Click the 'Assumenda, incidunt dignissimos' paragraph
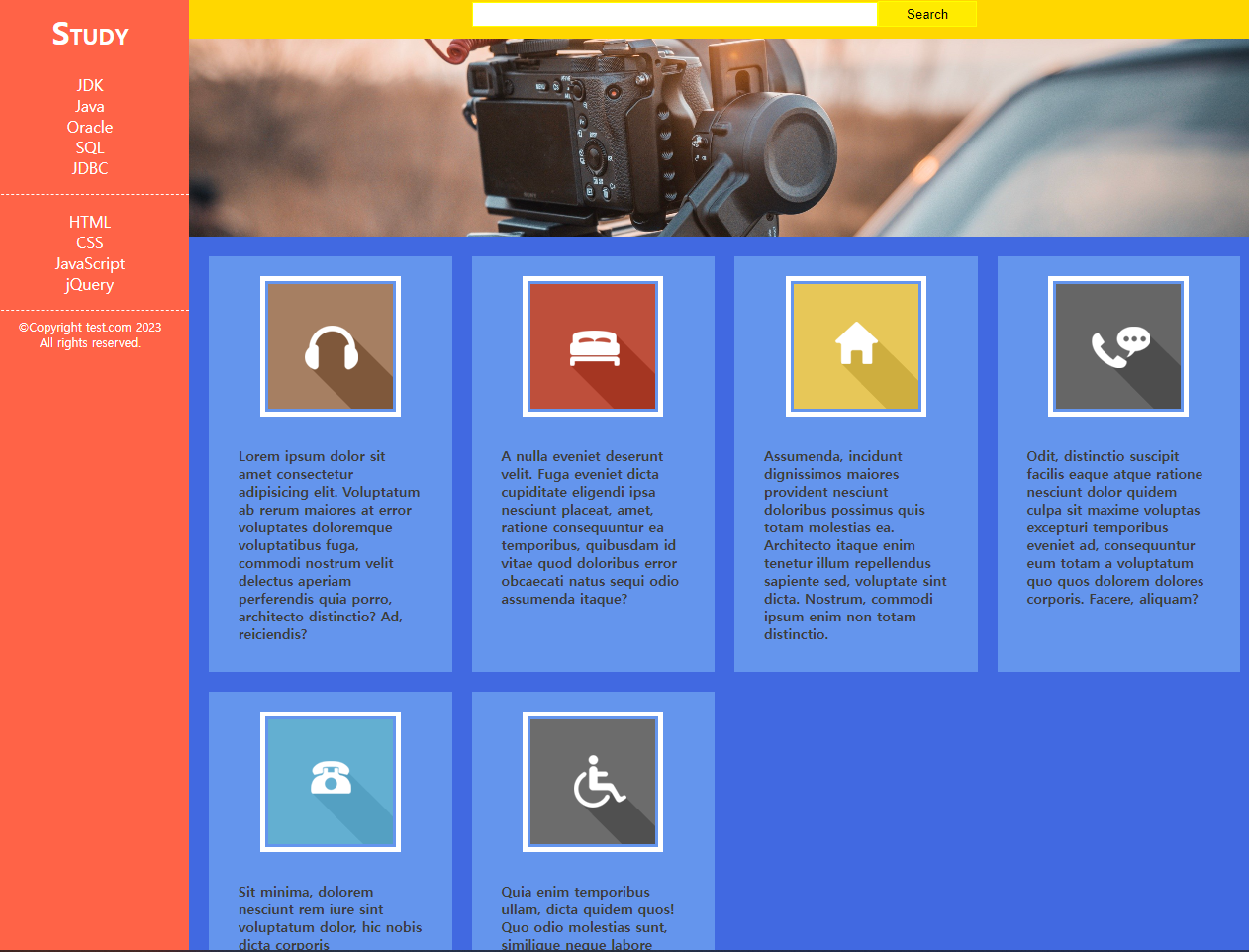The image size is (1249, 952). click(x=856, y=545)
